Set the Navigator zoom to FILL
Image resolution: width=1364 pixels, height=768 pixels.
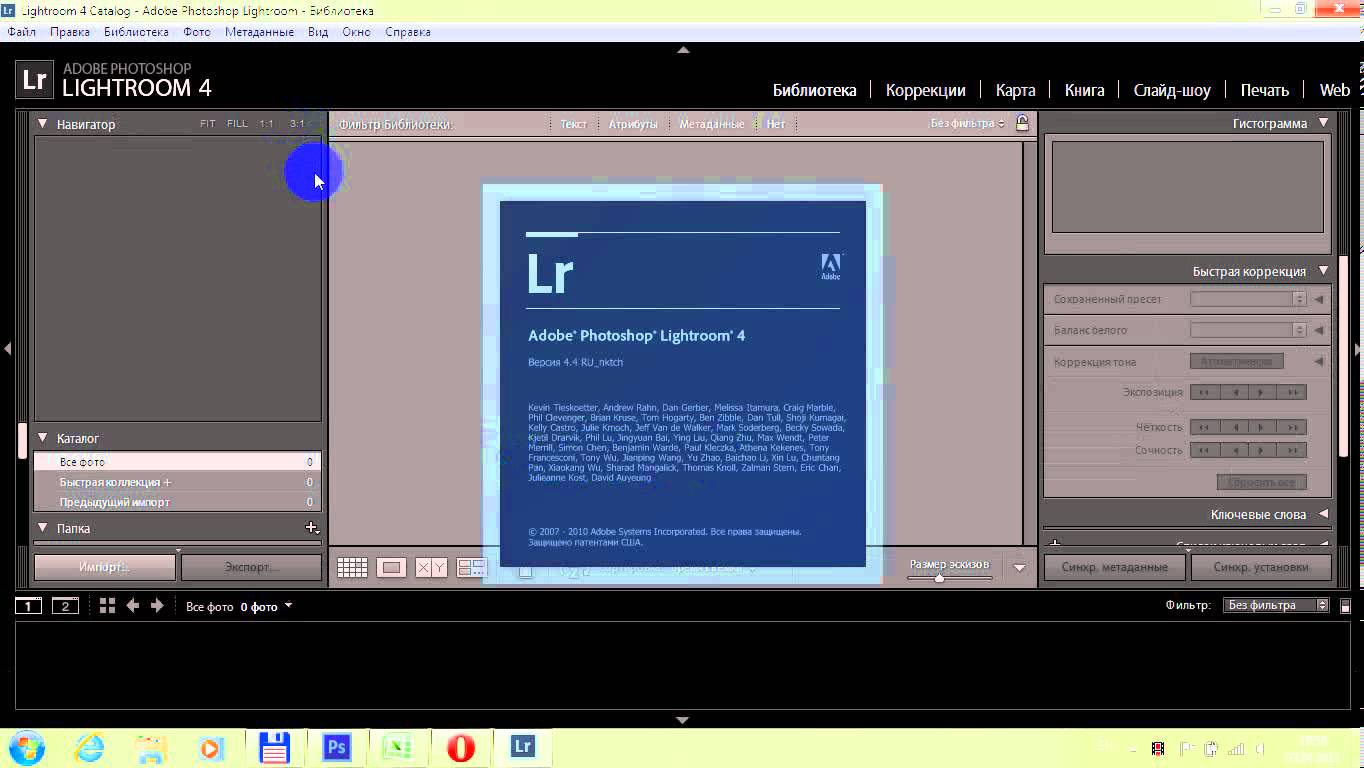click(x=237, y=124)
